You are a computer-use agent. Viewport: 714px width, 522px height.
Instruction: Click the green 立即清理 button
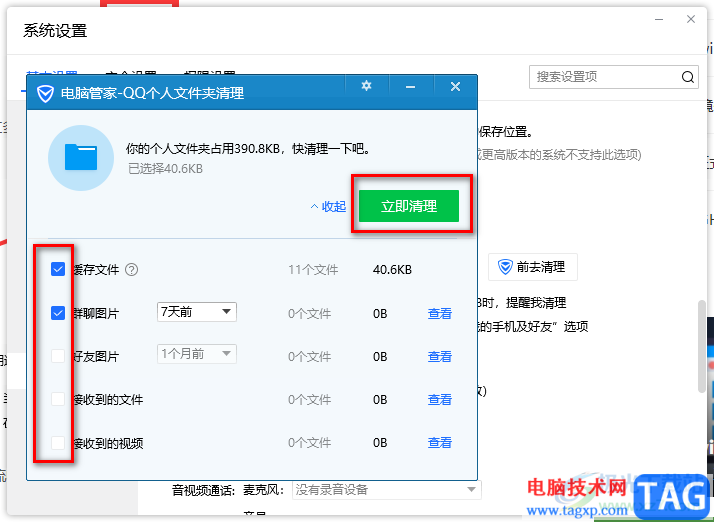(x=409, y=206)
